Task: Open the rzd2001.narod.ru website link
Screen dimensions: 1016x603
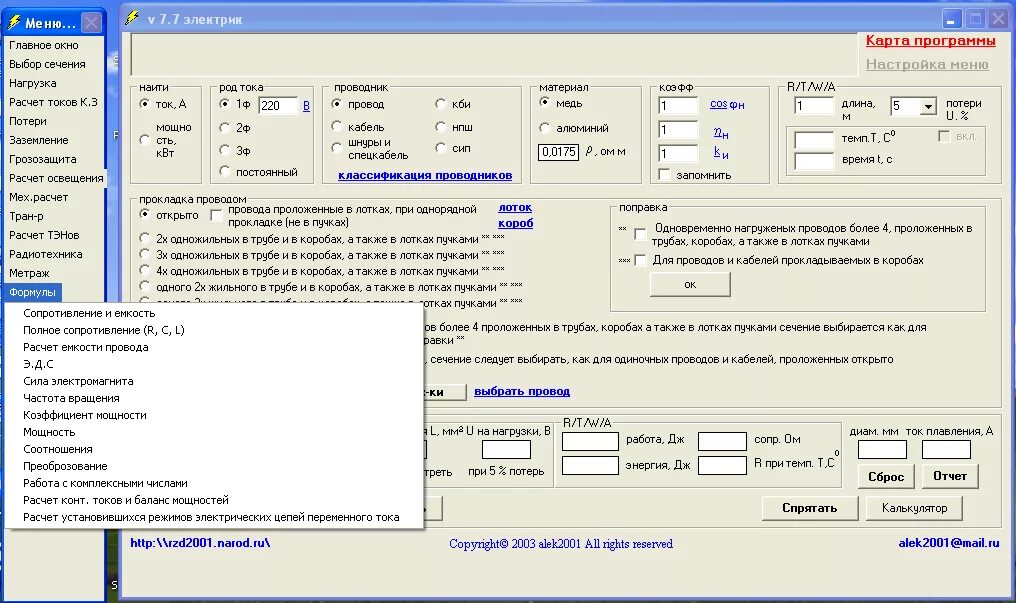Action: pos(200,543)
